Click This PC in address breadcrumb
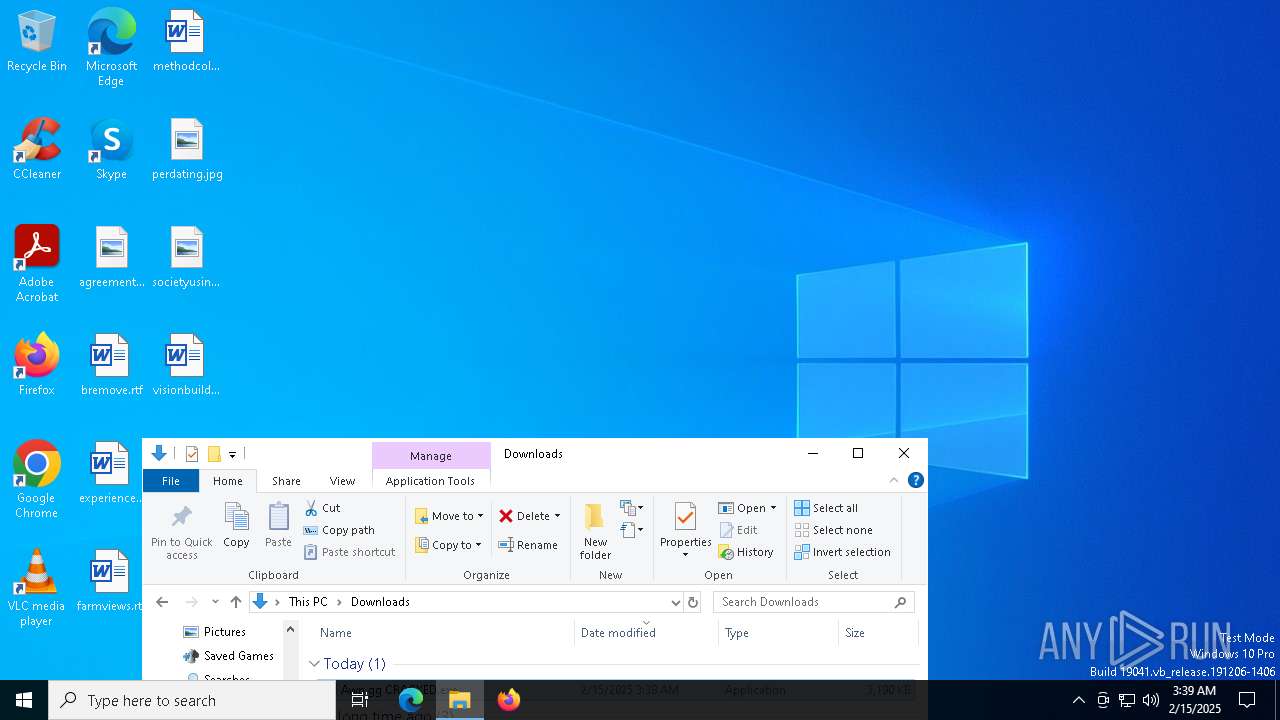Viewport: 1280px width, 720px height. (x=308, y=602)
